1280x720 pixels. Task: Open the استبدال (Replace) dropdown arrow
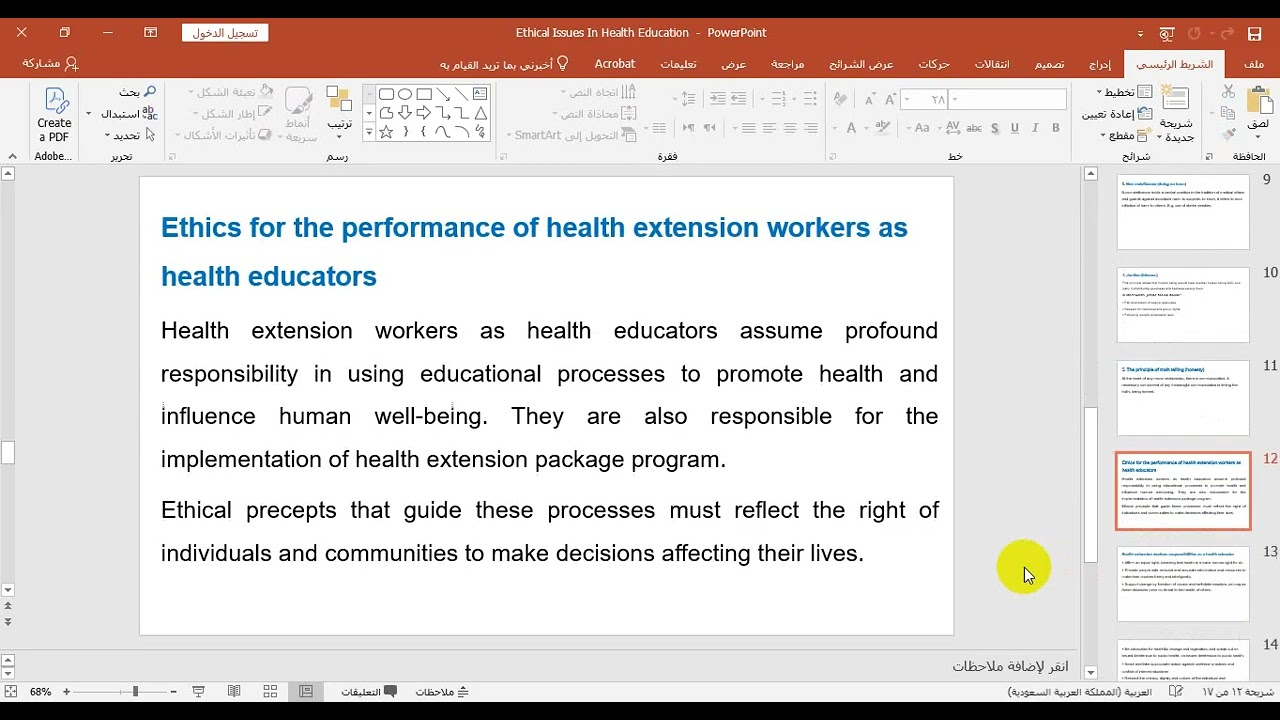(x=88, y=113)
